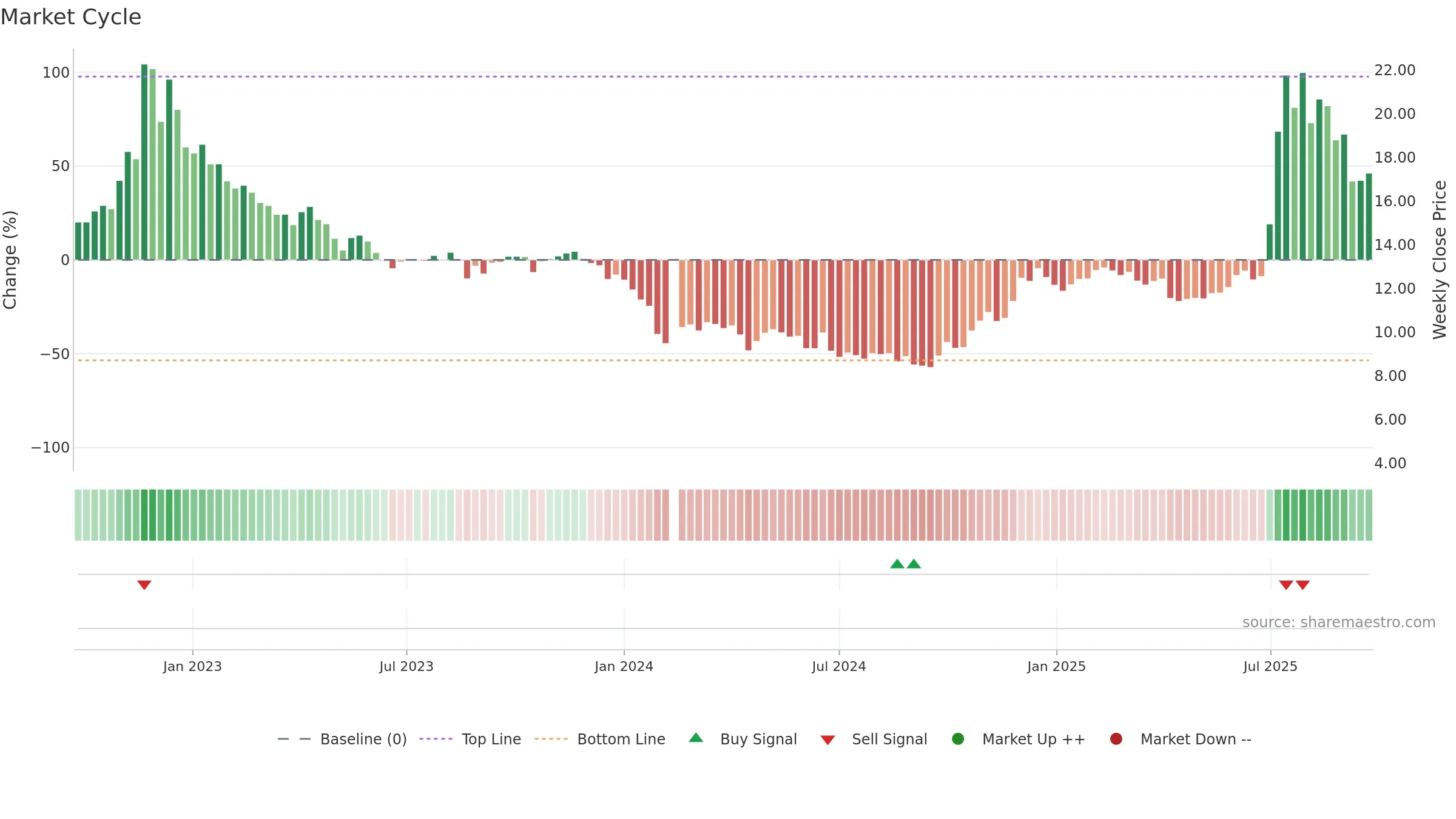The image size is (1456, 819).
Task: Click the Jul 2024 axis label
Action: [839, 667]
